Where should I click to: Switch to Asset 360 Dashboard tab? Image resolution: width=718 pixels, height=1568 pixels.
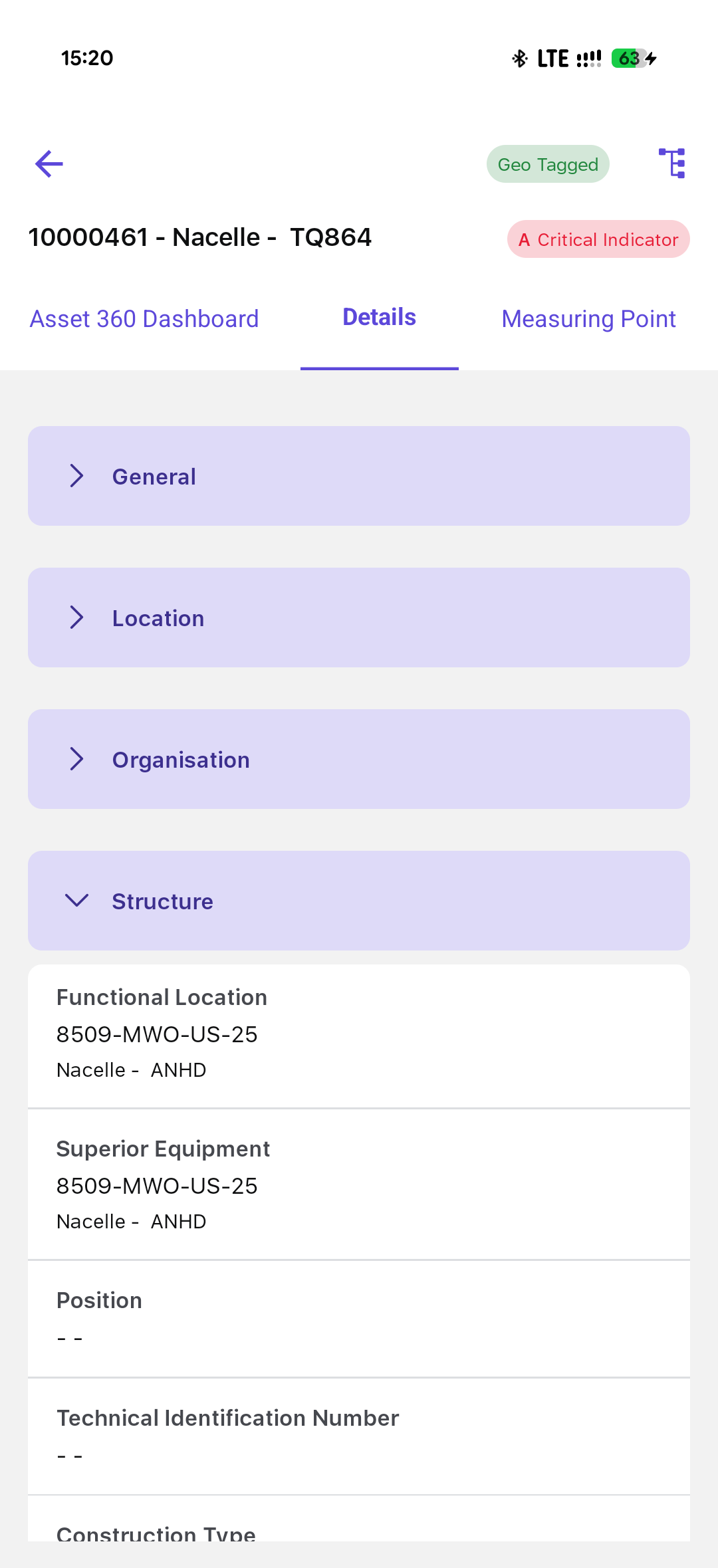[x=144, y=319]
